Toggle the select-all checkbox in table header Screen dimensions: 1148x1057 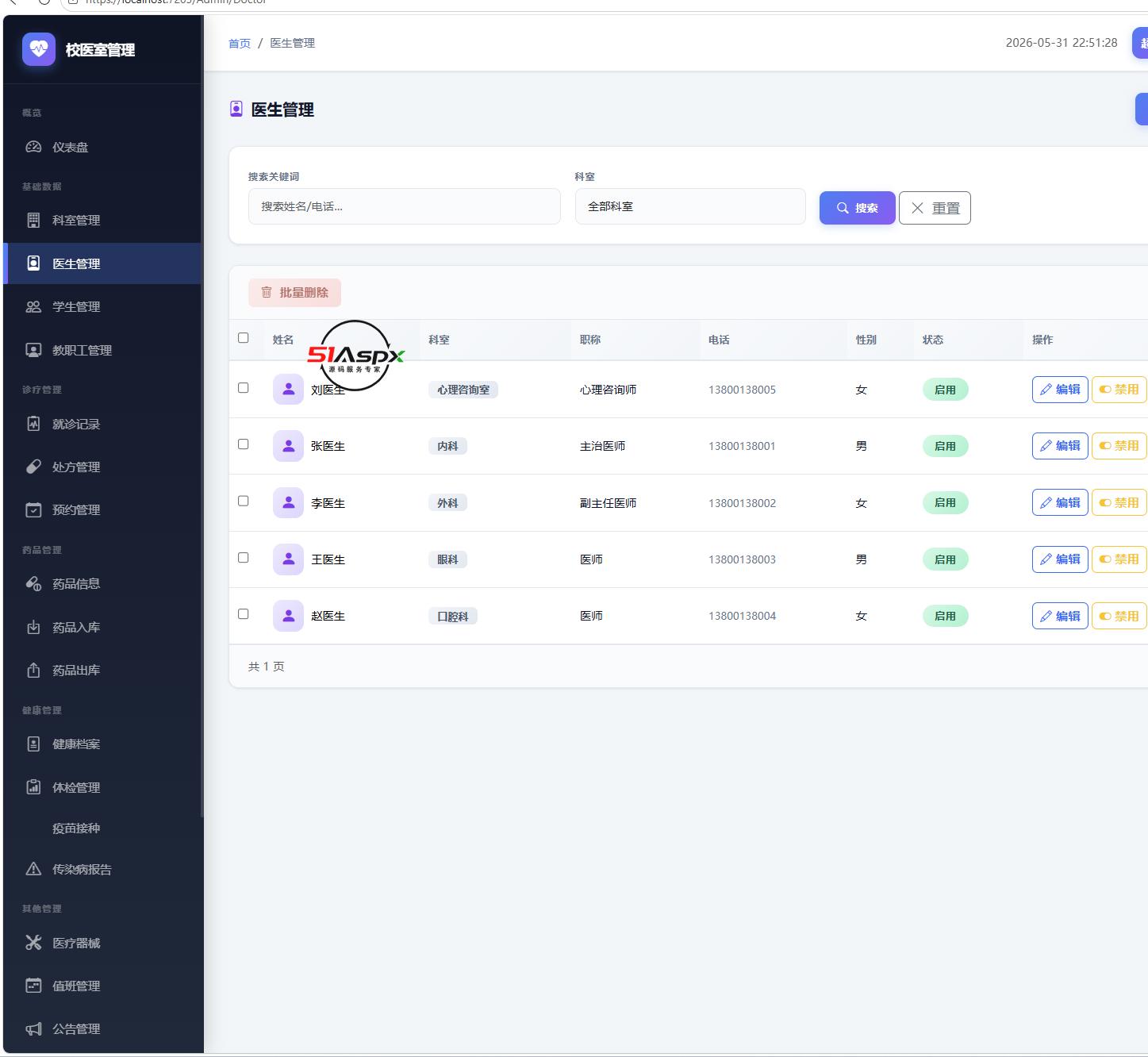point(244,338)
